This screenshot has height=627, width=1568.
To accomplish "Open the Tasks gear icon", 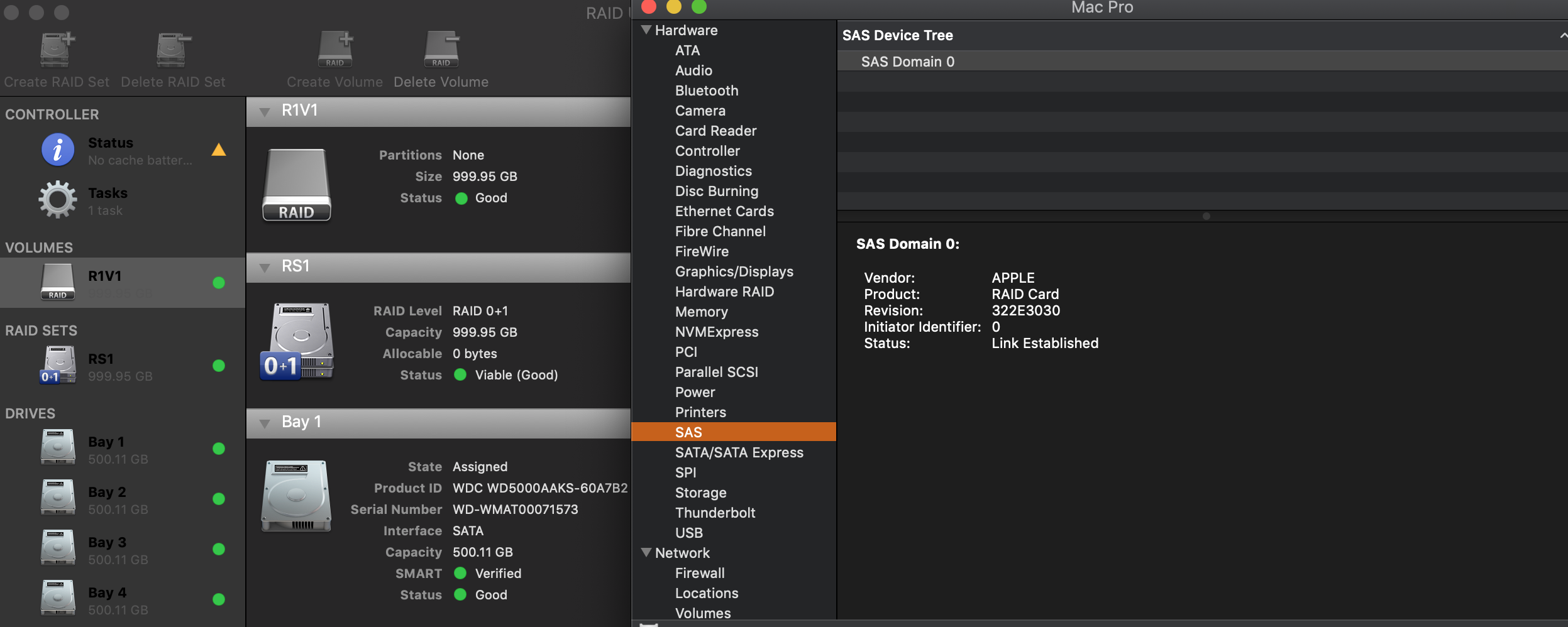I will point(58,200).
